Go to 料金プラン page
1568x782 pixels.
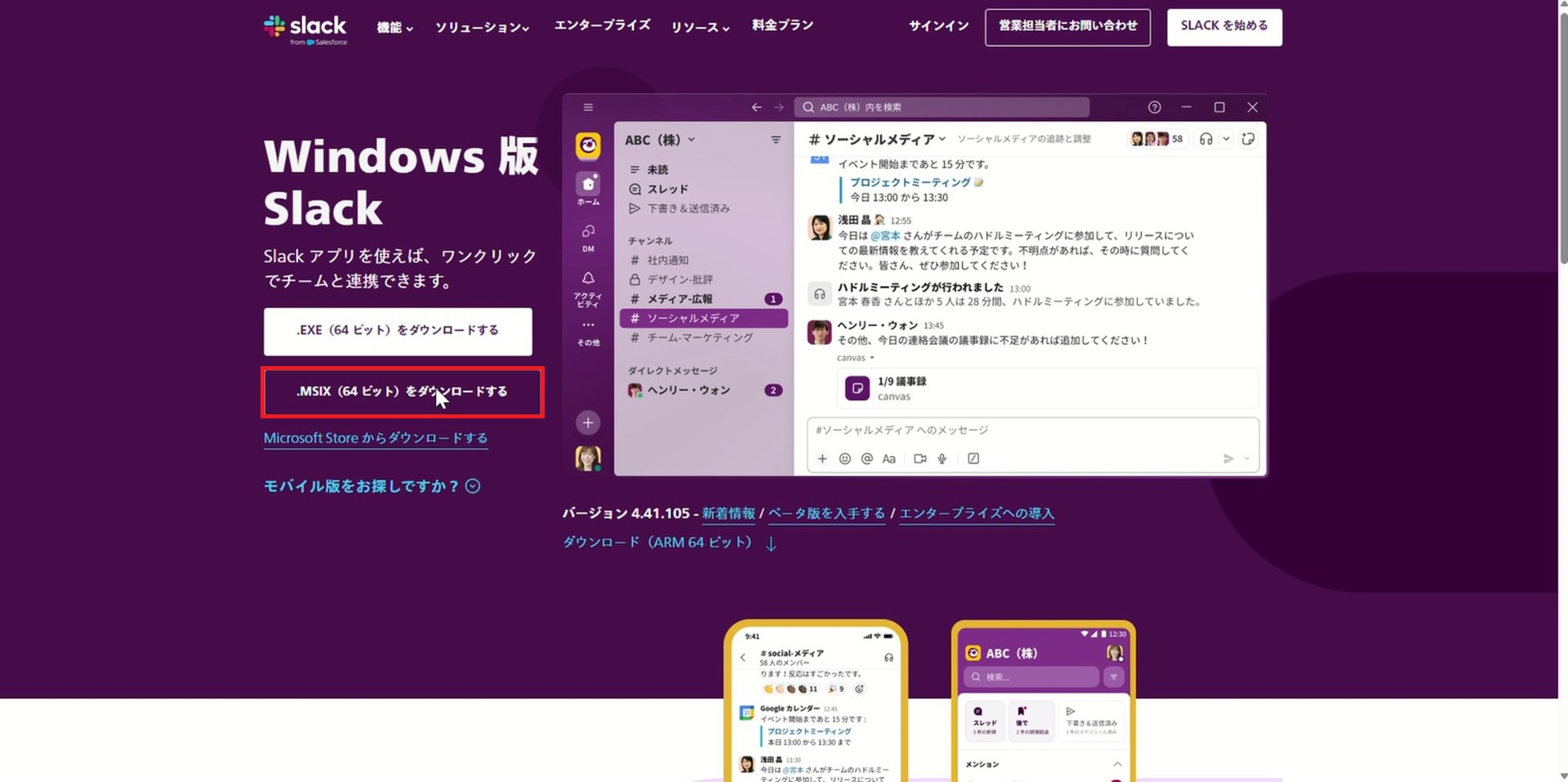pos(782,25)
